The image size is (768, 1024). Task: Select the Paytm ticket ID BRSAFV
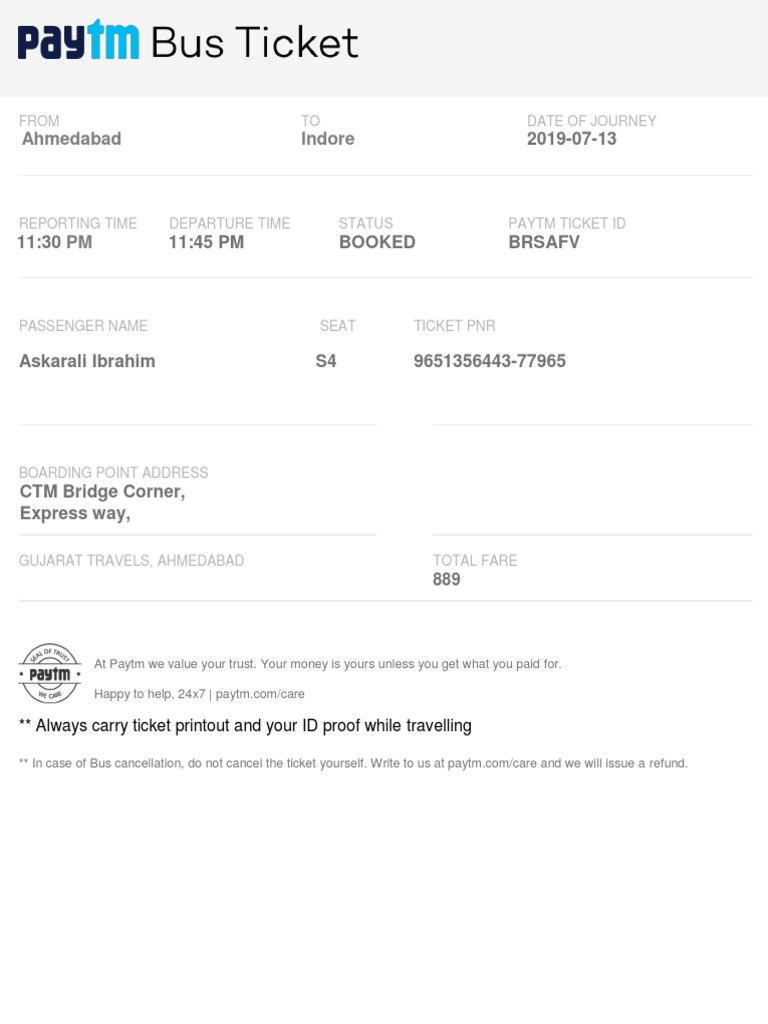pos(544,242)
